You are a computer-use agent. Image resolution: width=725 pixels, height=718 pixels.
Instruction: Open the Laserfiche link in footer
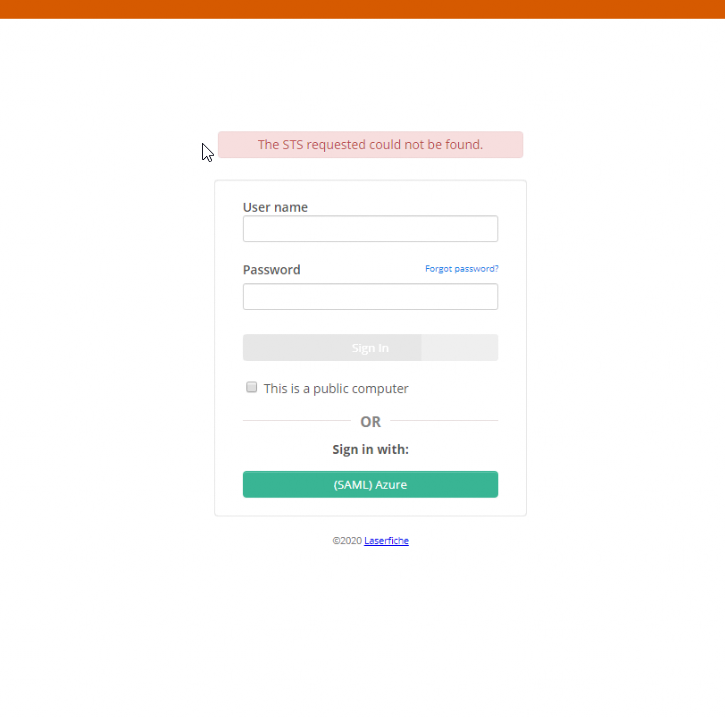pos(386,541)
